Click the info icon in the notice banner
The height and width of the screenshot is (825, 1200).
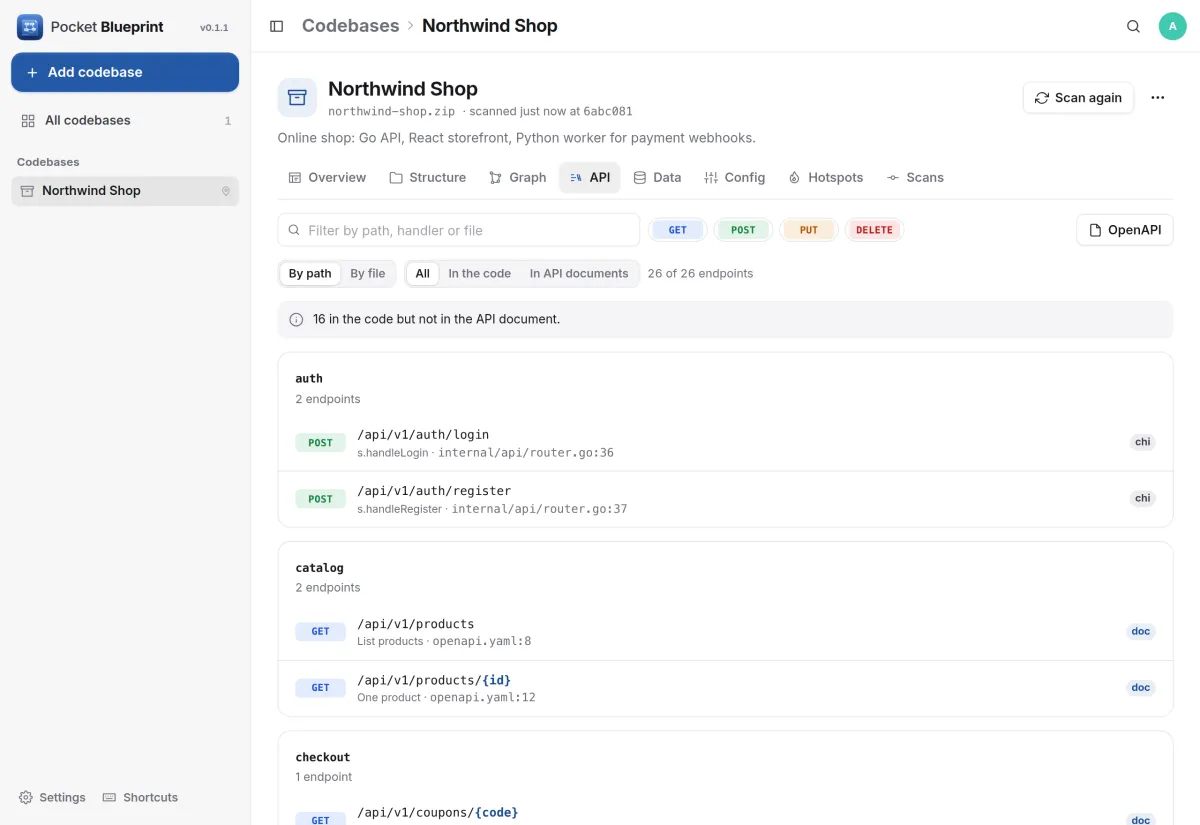coord(296,320)
